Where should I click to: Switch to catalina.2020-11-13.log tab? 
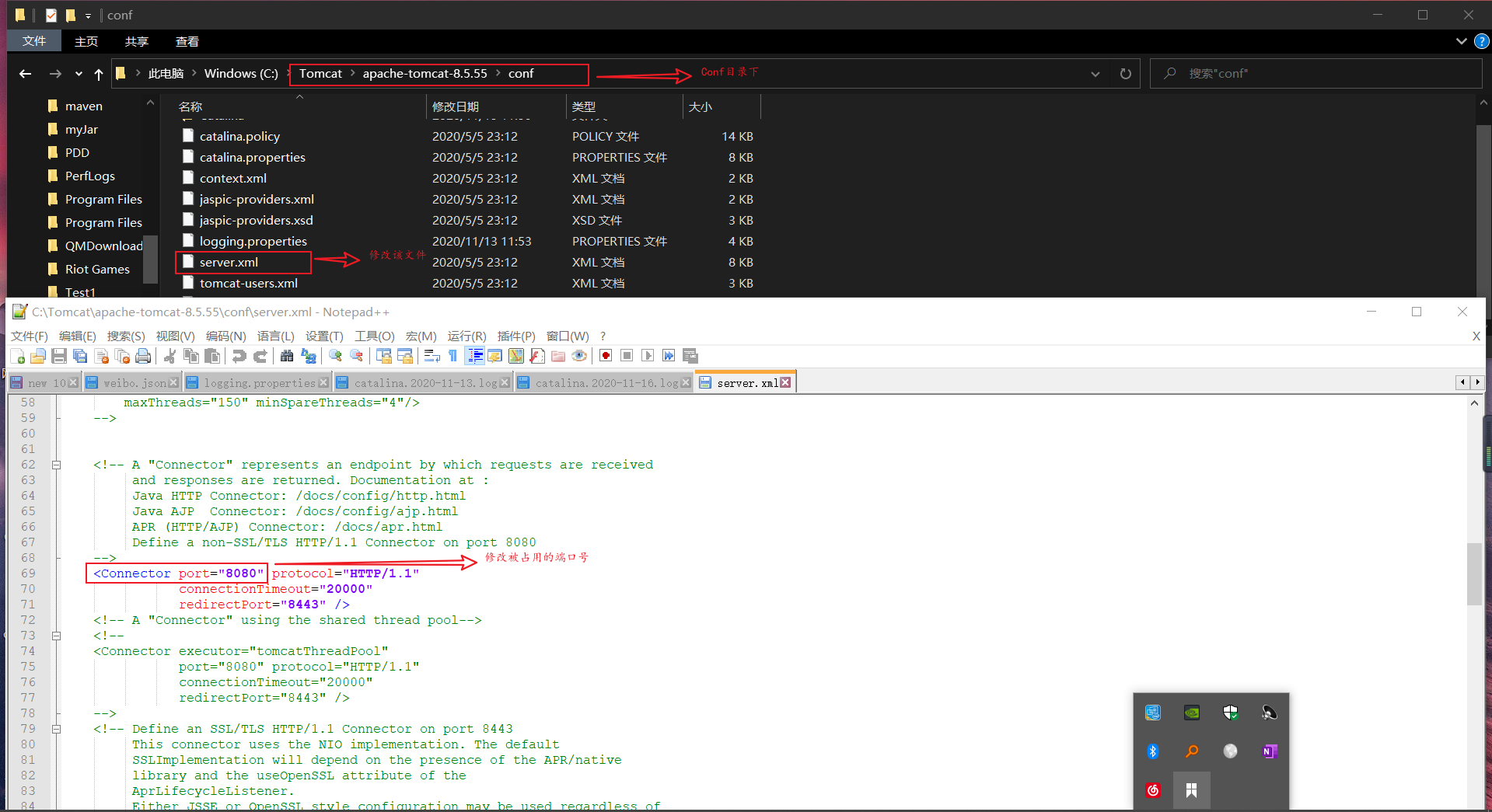(425, 383)
